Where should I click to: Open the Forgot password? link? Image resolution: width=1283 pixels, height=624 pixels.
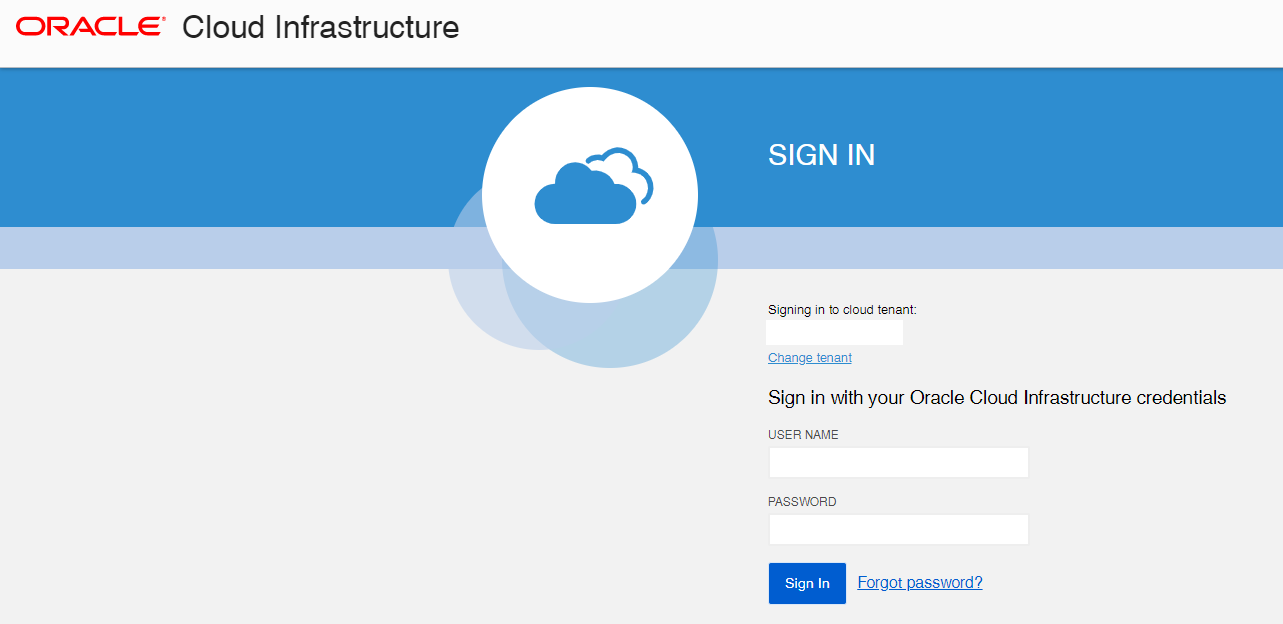920,582
